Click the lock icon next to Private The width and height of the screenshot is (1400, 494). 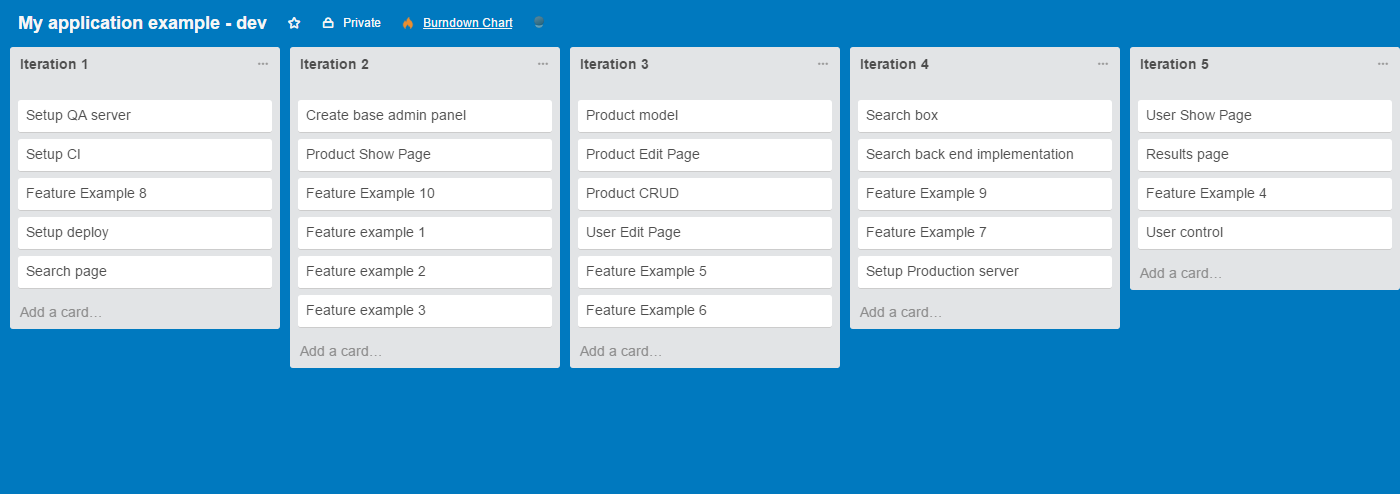(x=328, y=23)
